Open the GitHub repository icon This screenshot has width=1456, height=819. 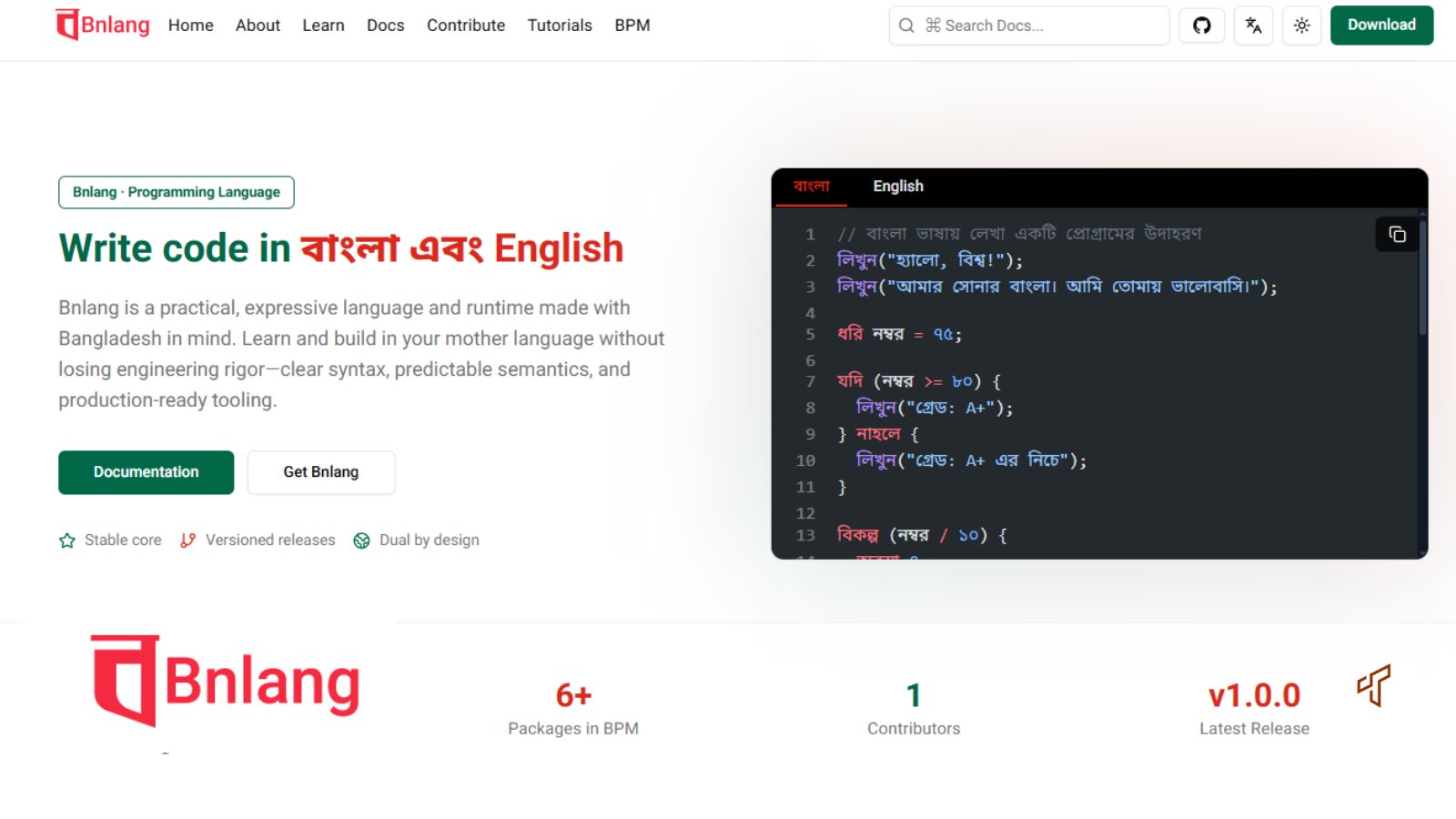click(x=1201, y=25)
